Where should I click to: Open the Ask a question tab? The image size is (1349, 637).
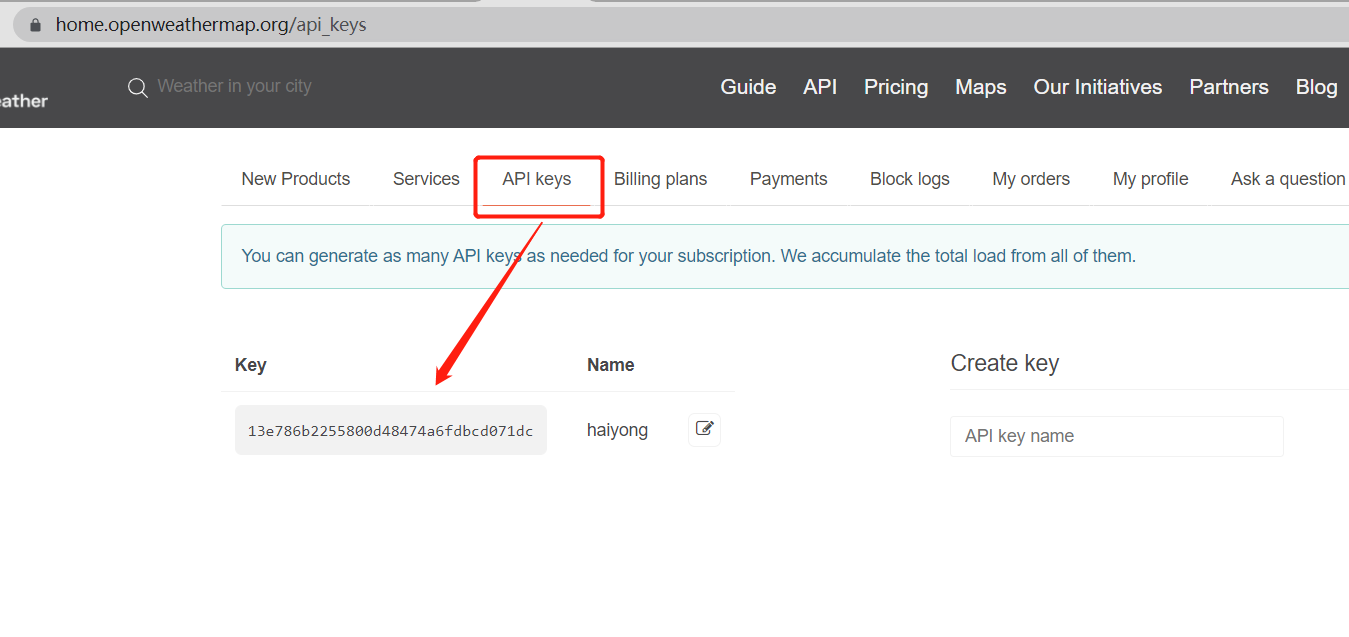(x=1288, y=179)
